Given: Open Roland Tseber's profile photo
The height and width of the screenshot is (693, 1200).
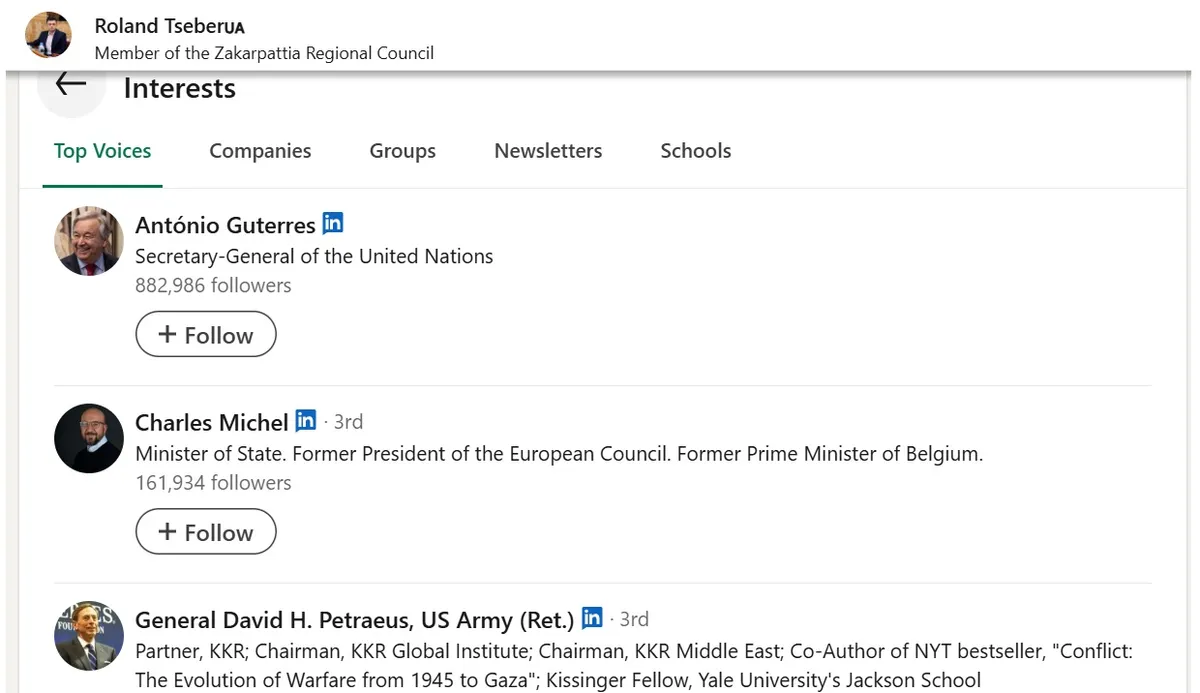Looking at the screenshot, I should coord(48,35).
